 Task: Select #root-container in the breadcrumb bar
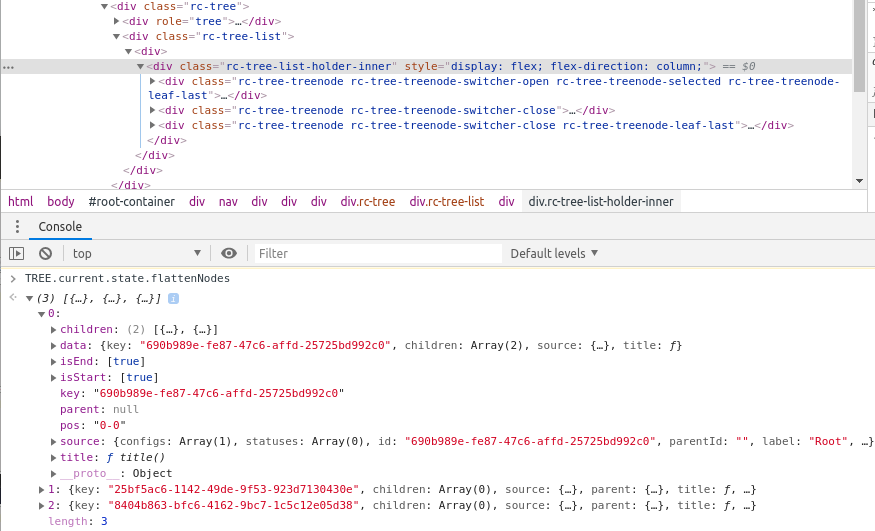pyautogui.click(x=132, y=202)
